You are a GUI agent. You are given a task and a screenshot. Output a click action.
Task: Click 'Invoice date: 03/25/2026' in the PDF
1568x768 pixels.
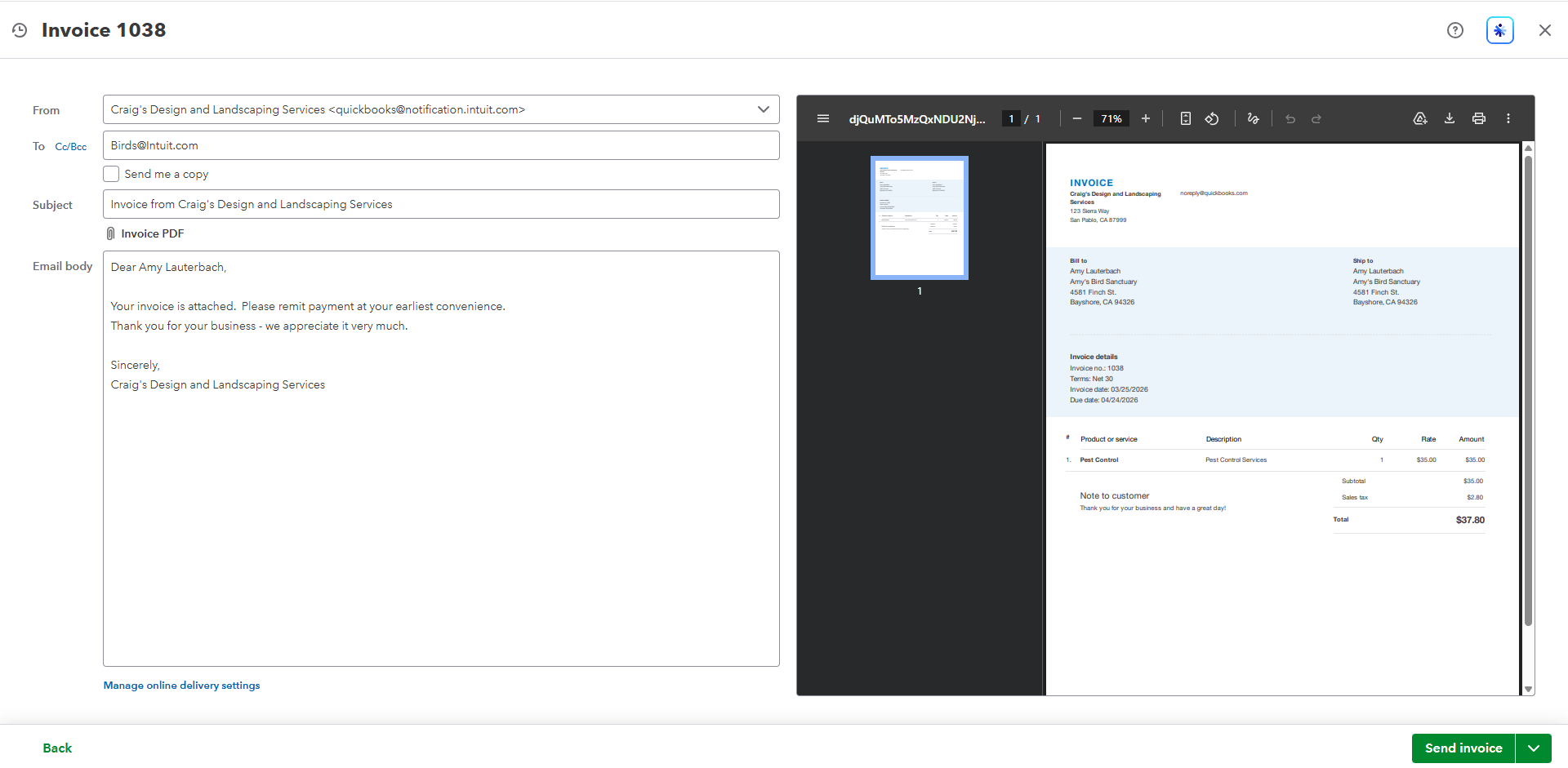1109,389
